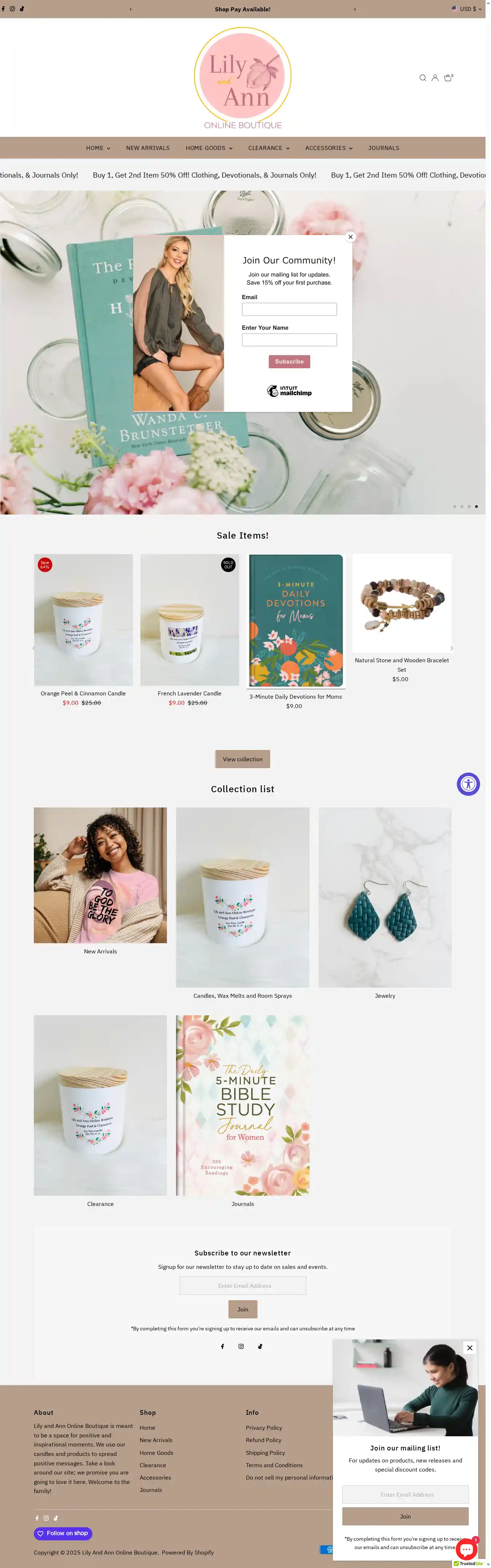491x1568 pixels.
Task: Open the Journals menu item
Action: [383, 148]
